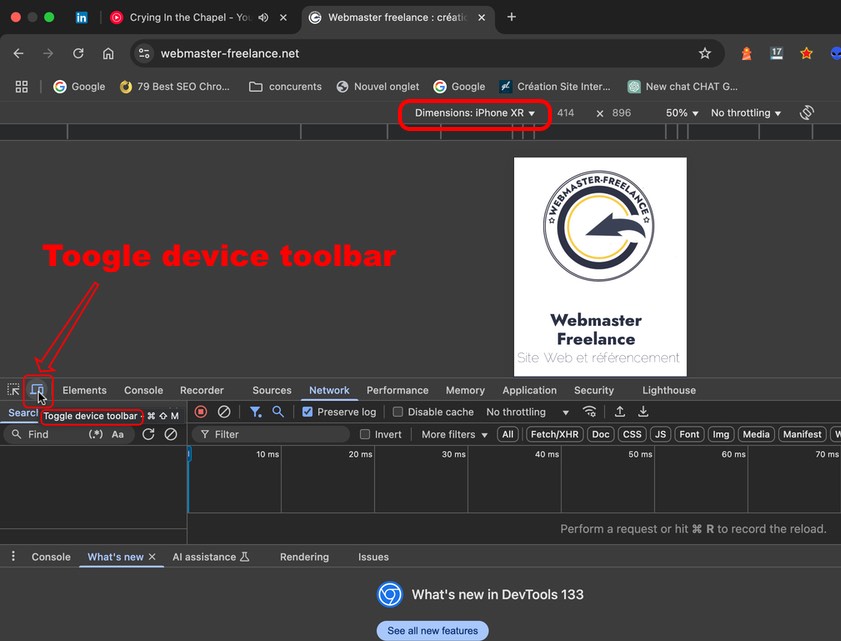Switch to the Elements panel tab
Screen dimensions: 841x641
(84, 390)
